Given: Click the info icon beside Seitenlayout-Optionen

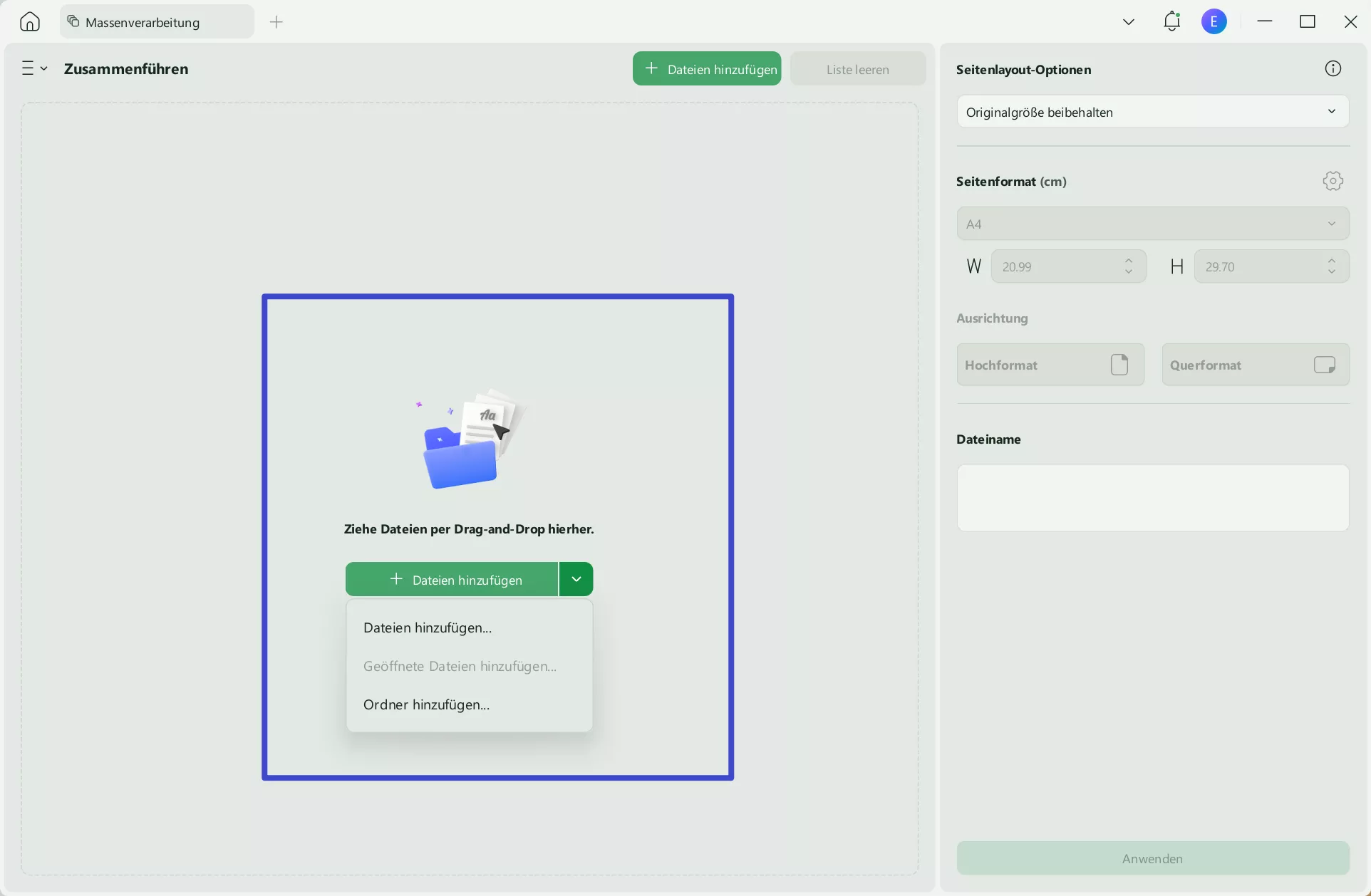Looking at the screenshot, I should (1333, 68).
